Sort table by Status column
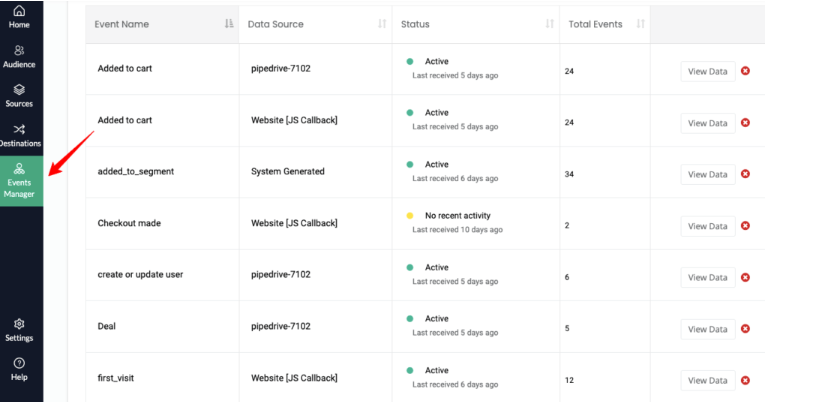The image size is (826, 402). pos(549,24)
